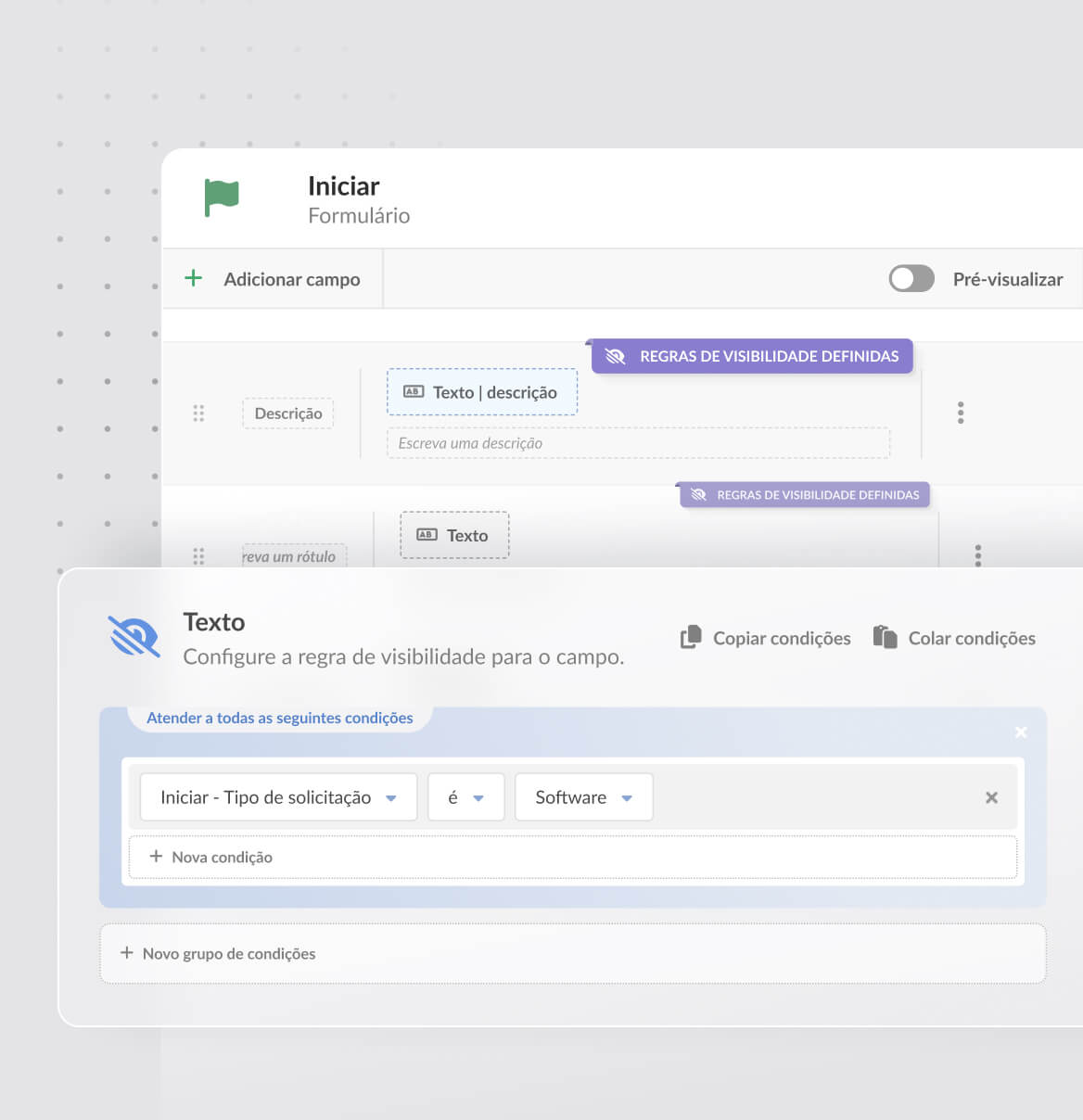The width and height of the screenshot is (1083, 1120).
Task: Click second visibility rules defined badge
Action: (x=804, y=495)
